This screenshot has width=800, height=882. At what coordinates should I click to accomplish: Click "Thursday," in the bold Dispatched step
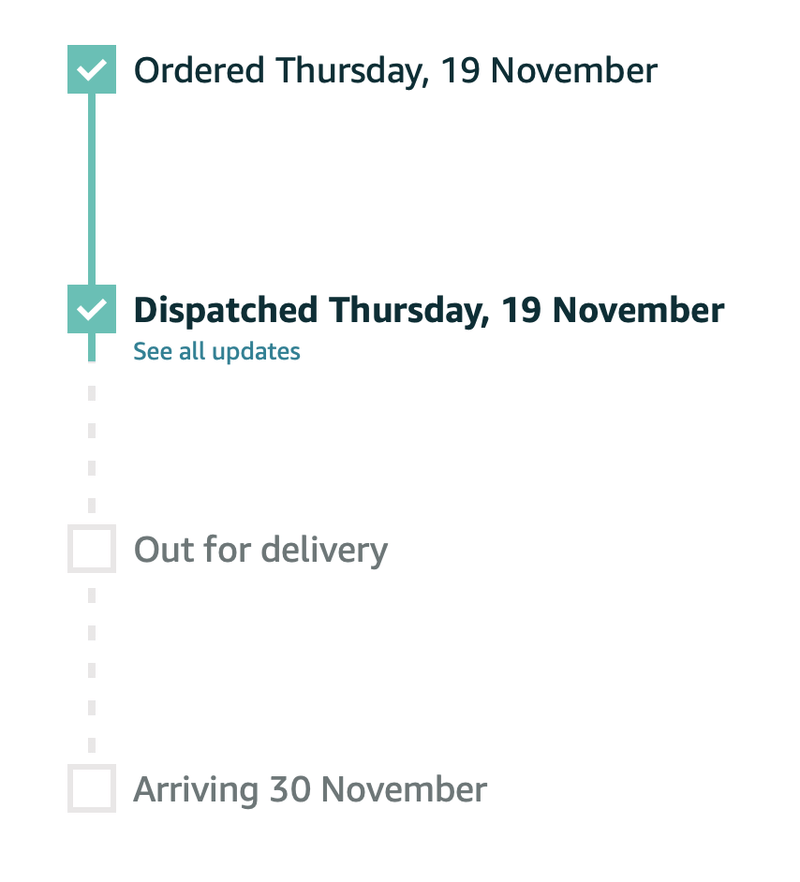(x=406, y=310)
